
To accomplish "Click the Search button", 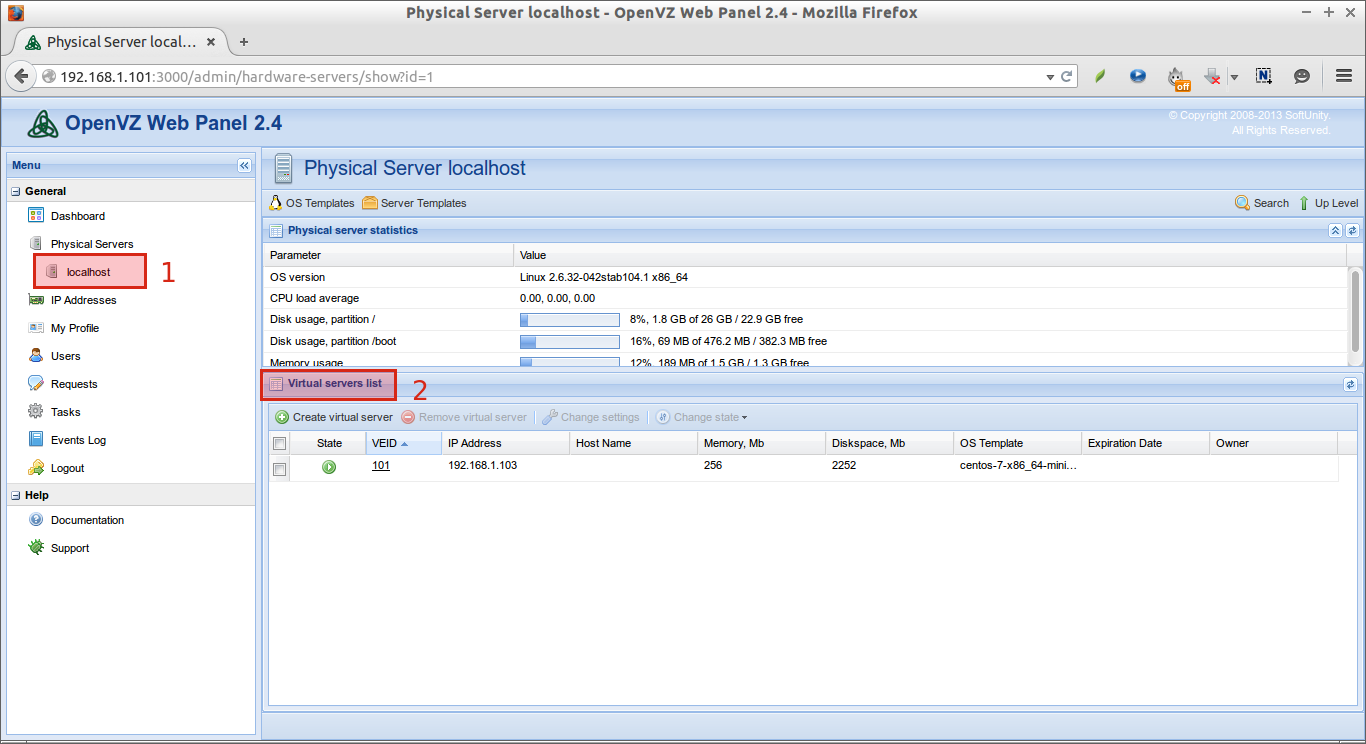I will (x=1262, y=203).
